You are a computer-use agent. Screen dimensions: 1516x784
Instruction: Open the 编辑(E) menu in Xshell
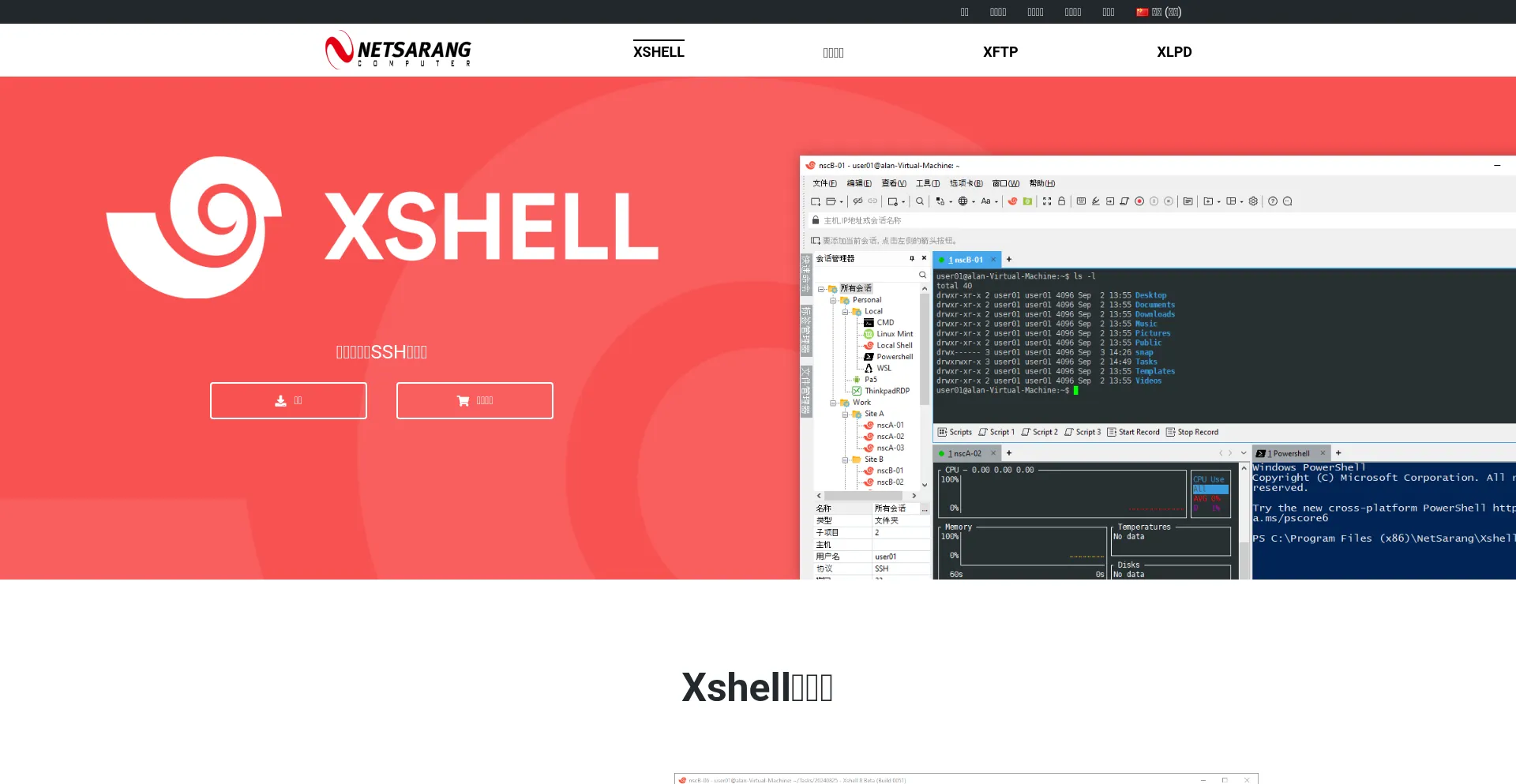(859, 183)
